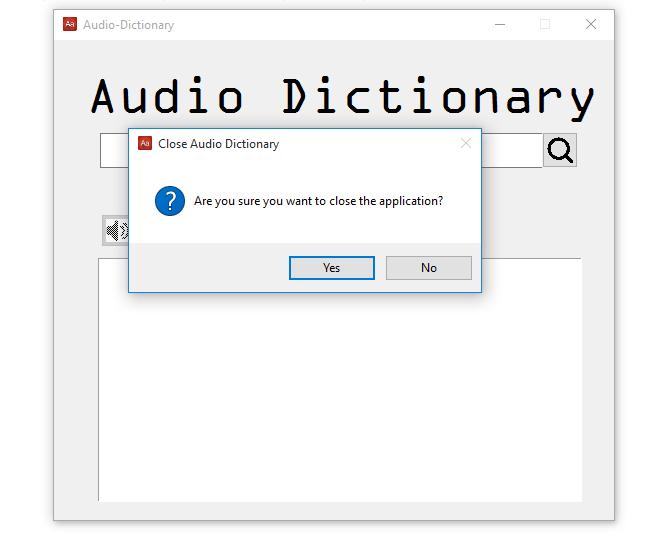Click the large Audio Dictionary heading
This screenshot has width=672, height=539.
tap(342, 96)
